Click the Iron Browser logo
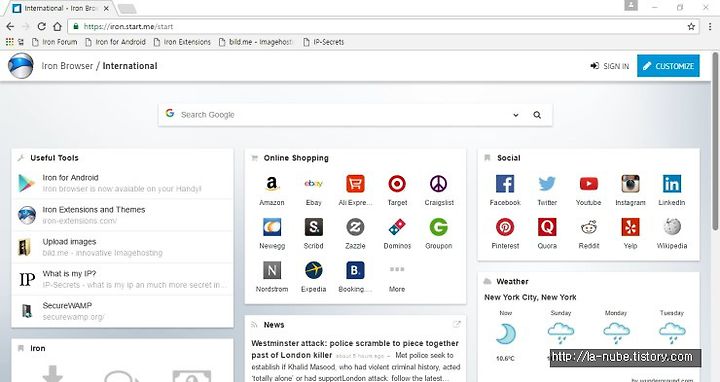The image size is (720, 382). [x=21, y=66]
